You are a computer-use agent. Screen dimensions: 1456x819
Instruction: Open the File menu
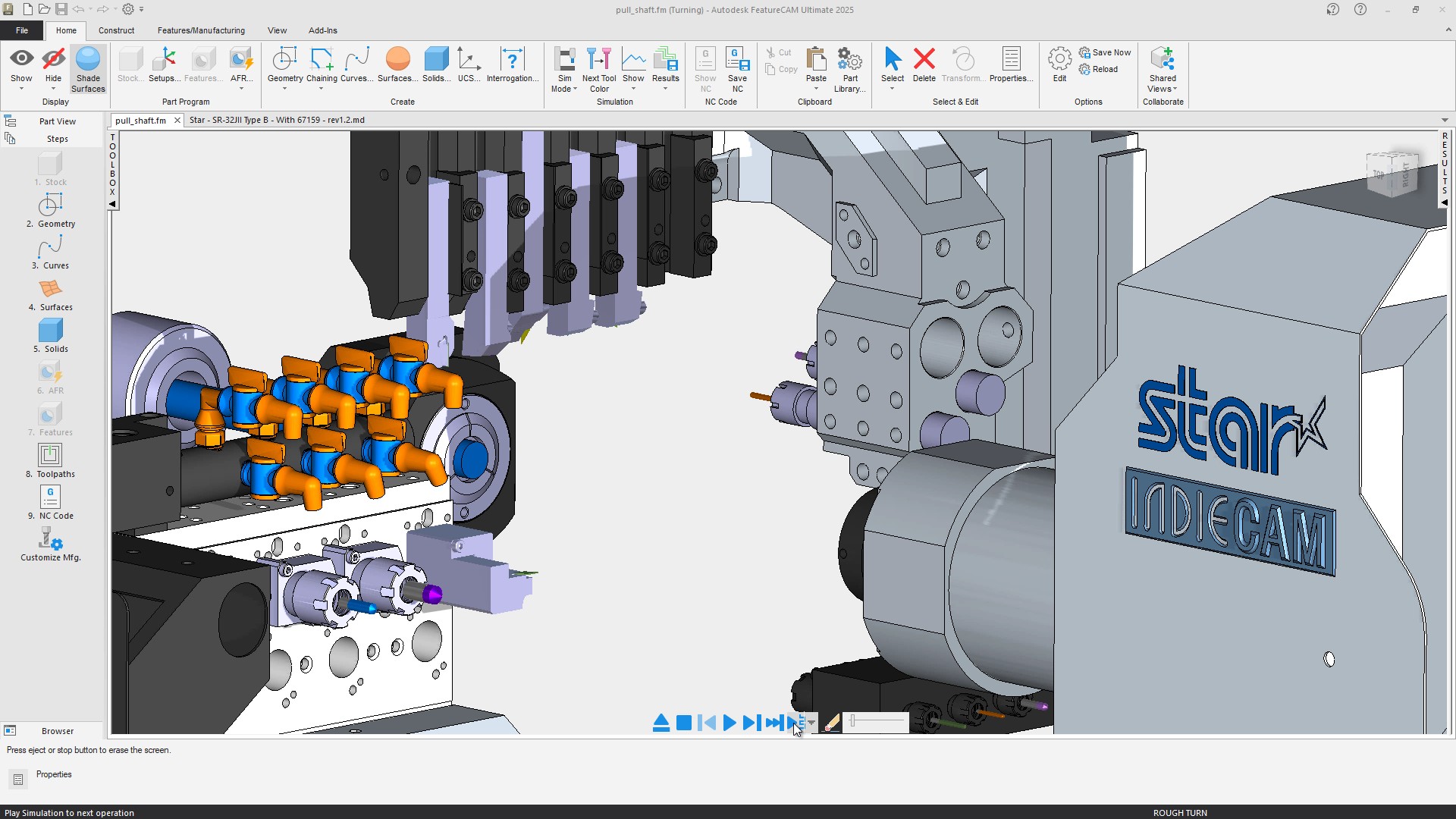click(22, 30)
